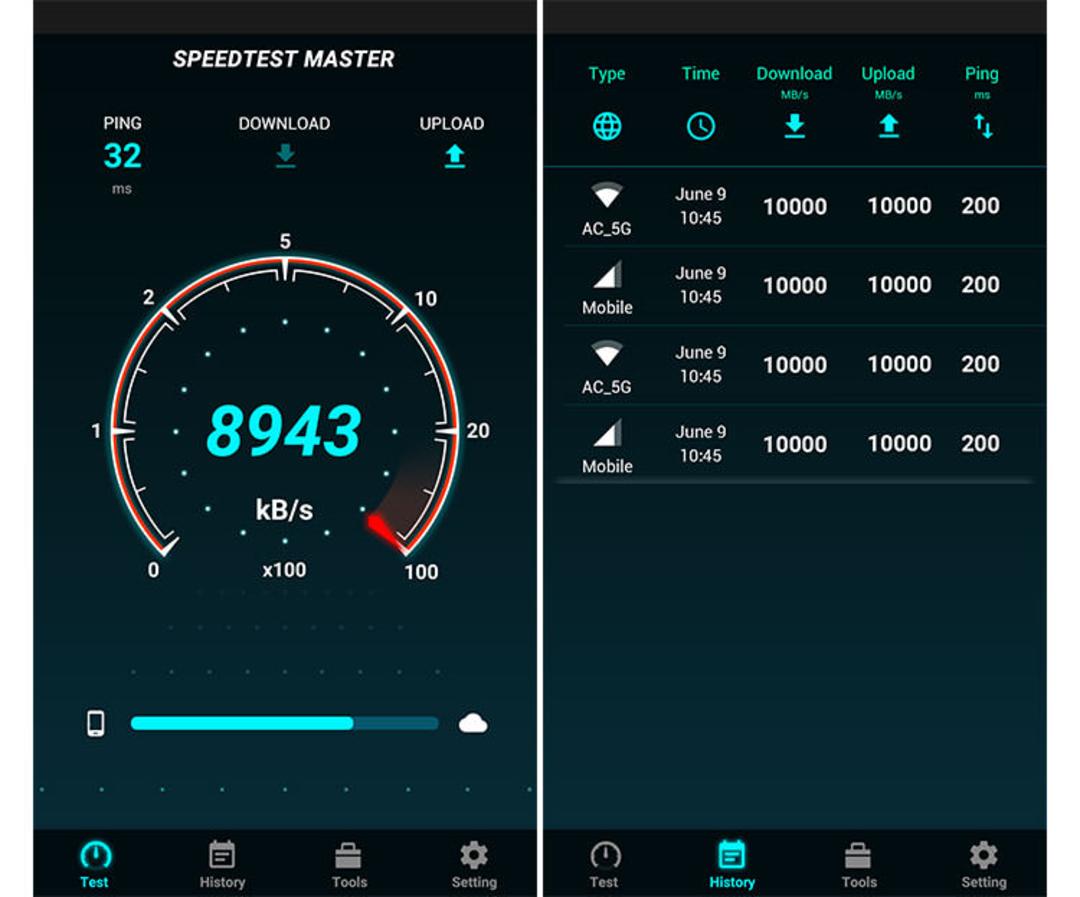Sort by Type column header
Screen dimensions: 1080x897
pos(607,74)
